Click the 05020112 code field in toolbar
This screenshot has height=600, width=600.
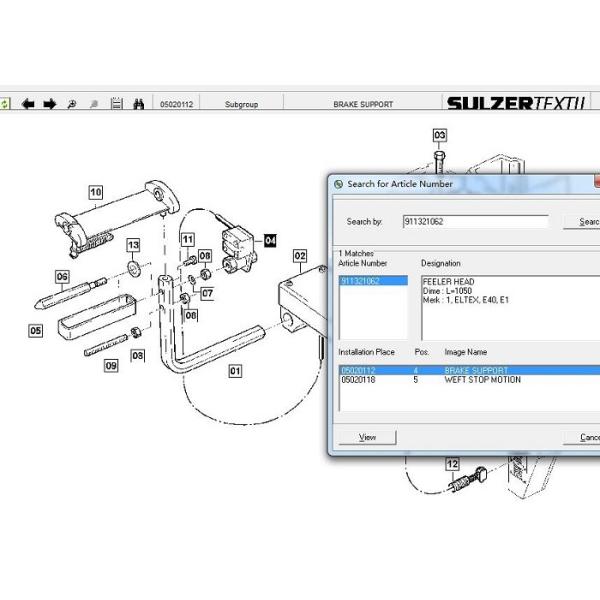pyautogui.click(x=177, y=104)
